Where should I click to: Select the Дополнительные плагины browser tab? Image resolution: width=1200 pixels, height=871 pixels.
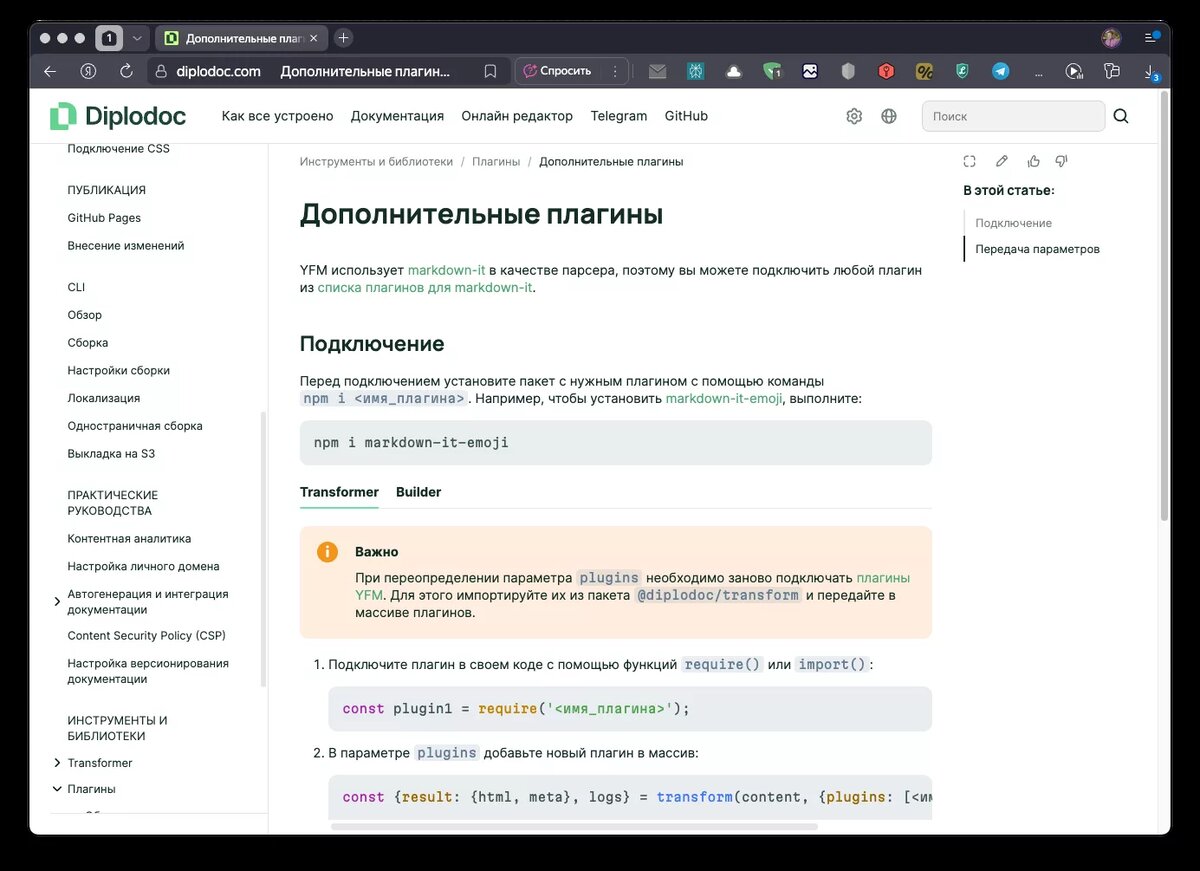(x=241, y=38)
